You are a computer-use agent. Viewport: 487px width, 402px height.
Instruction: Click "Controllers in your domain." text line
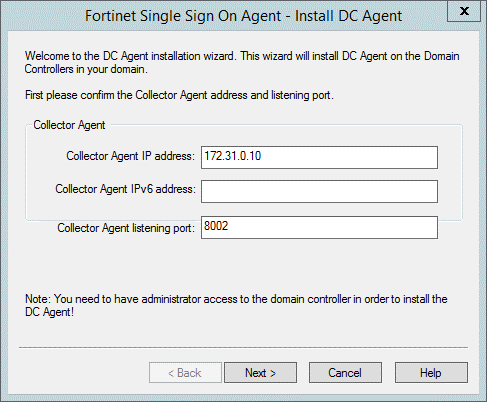(x=86, y=69)
